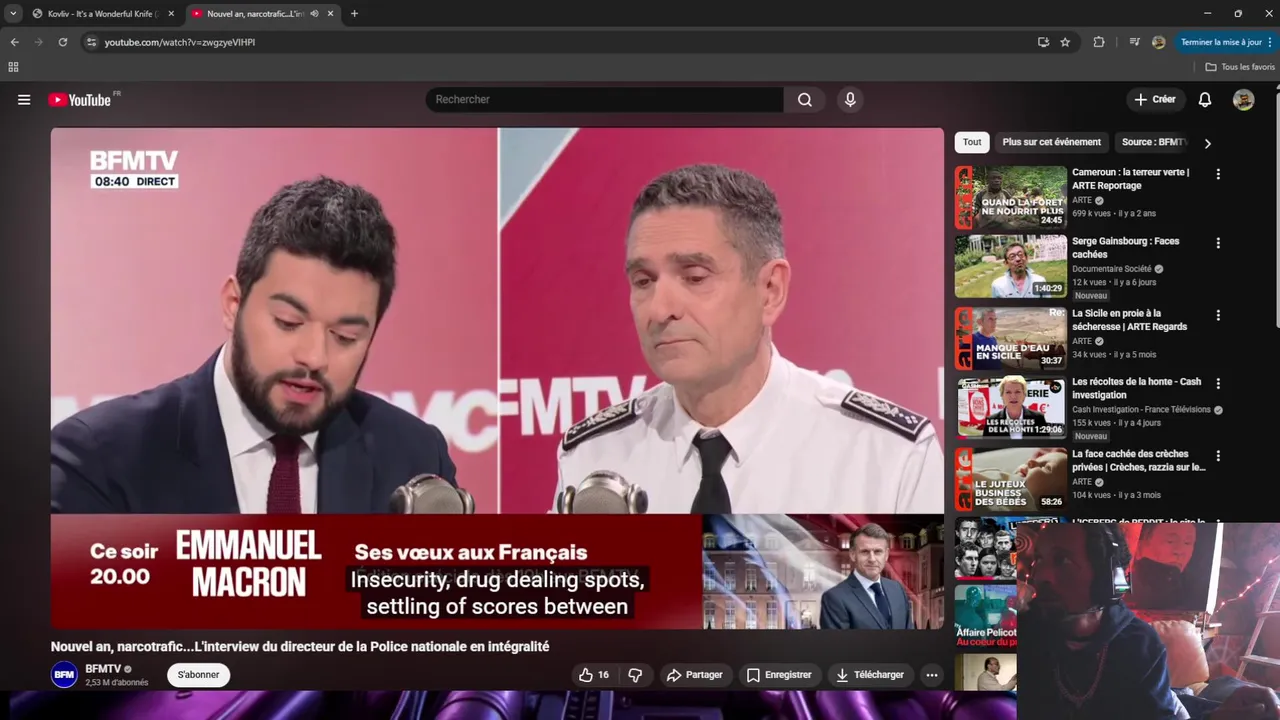Open La Sicile en proie thumbnail
This screenshot has height=720, width=1280.
1010,339
